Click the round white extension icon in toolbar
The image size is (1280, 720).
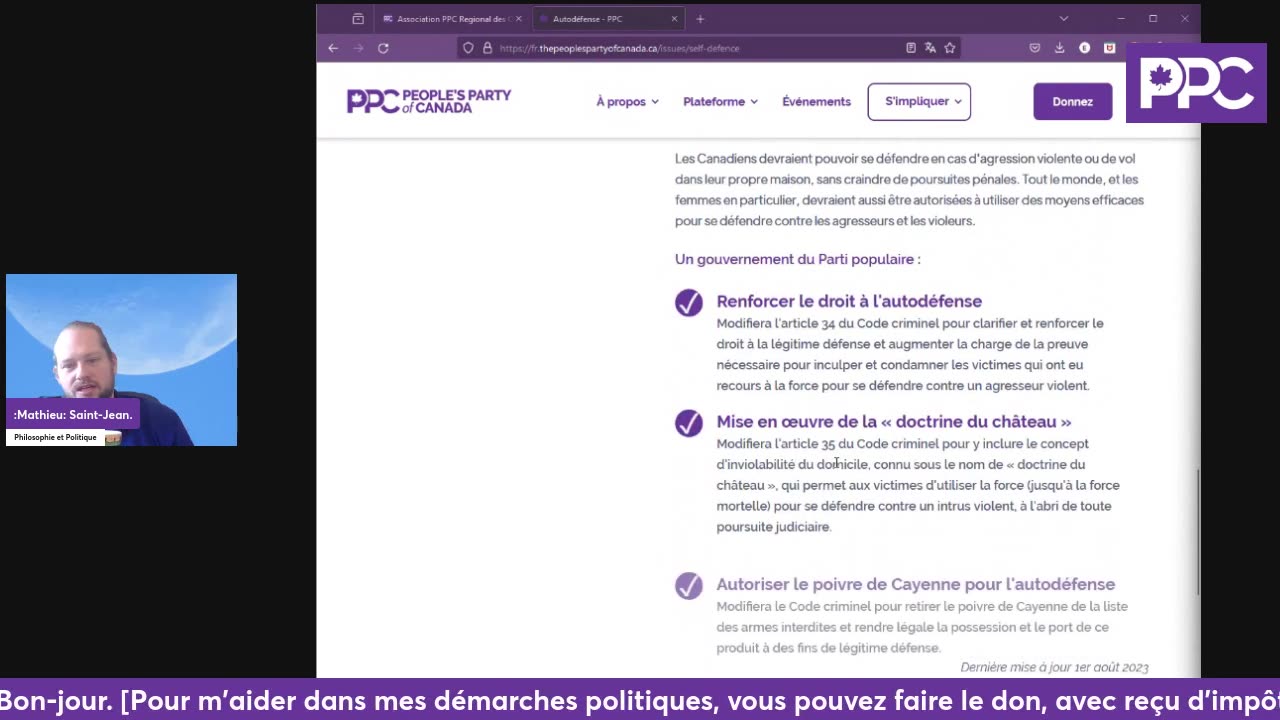tap(1084, 48)
